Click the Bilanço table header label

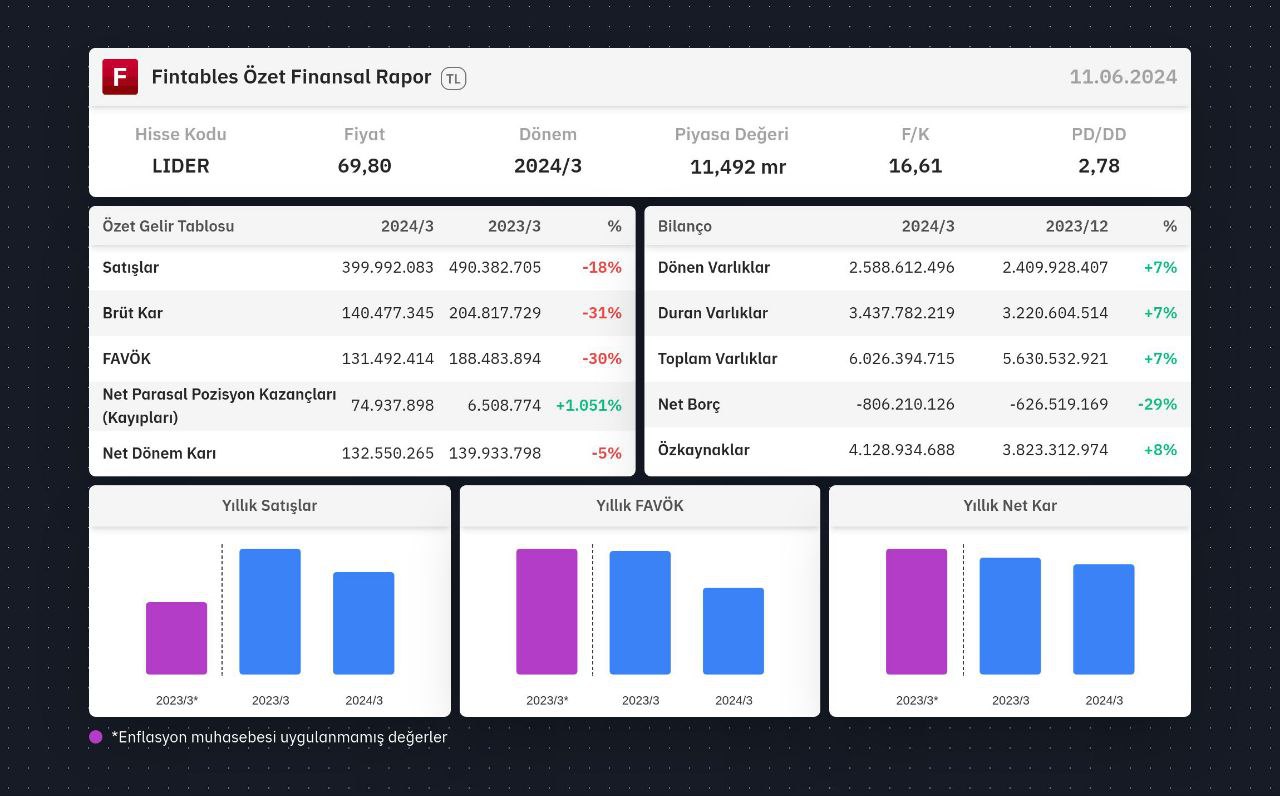pyautogui.click(x=685, y=226)
